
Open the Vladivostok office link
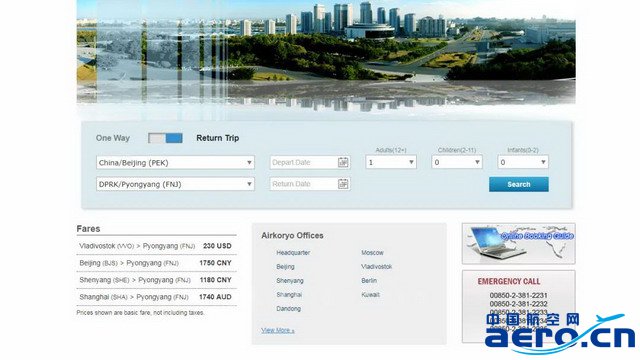[376, 267]
